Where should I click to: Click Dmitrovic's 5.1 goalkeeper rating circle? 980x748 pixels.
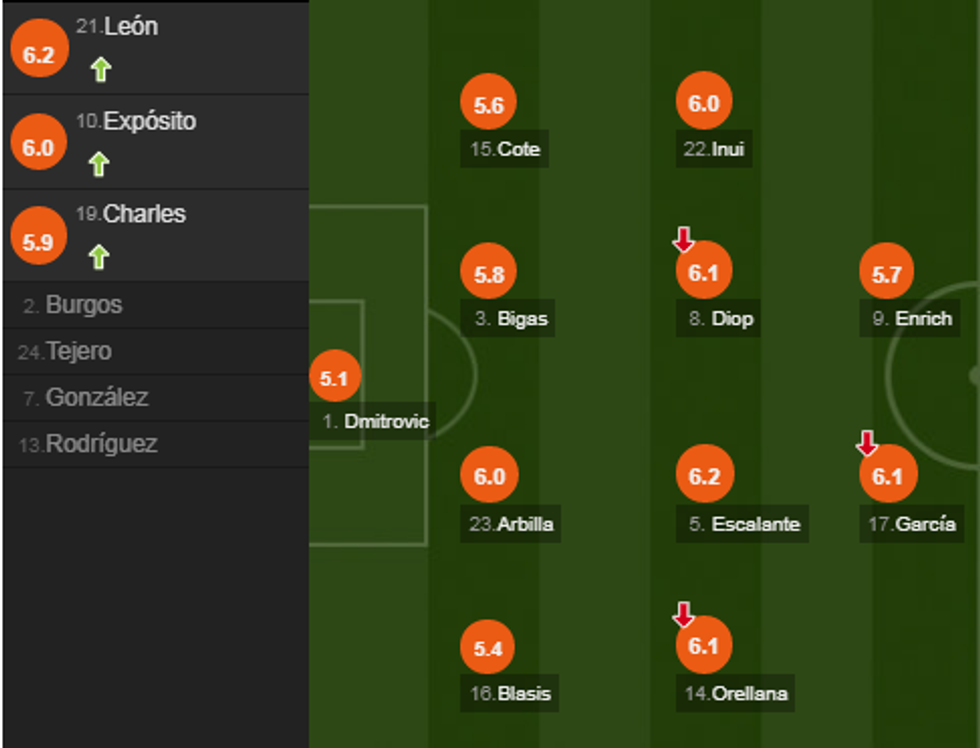[333, 379]
